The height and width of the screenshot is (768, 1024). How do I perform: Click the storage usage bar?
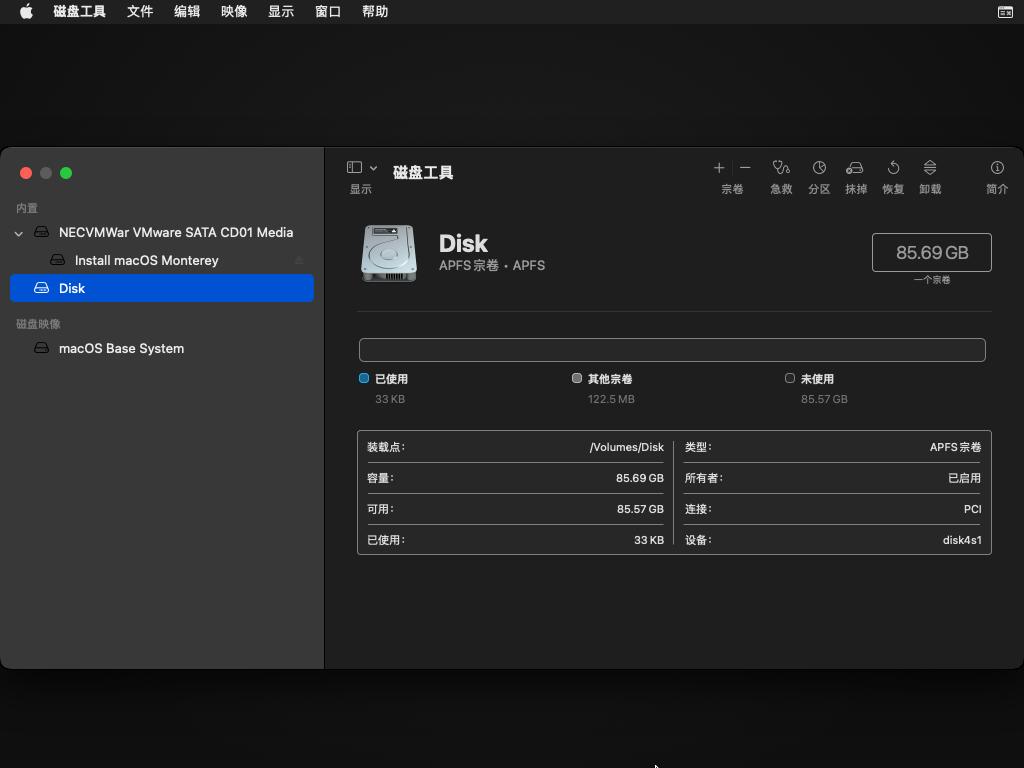pos(672,349)
